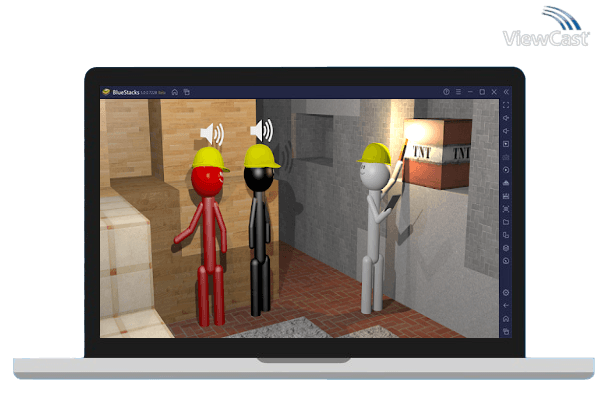Image resolution: width=602 pixels, height=414 pixels.
Task: Click the black stickman character
Action: (261, 230)
